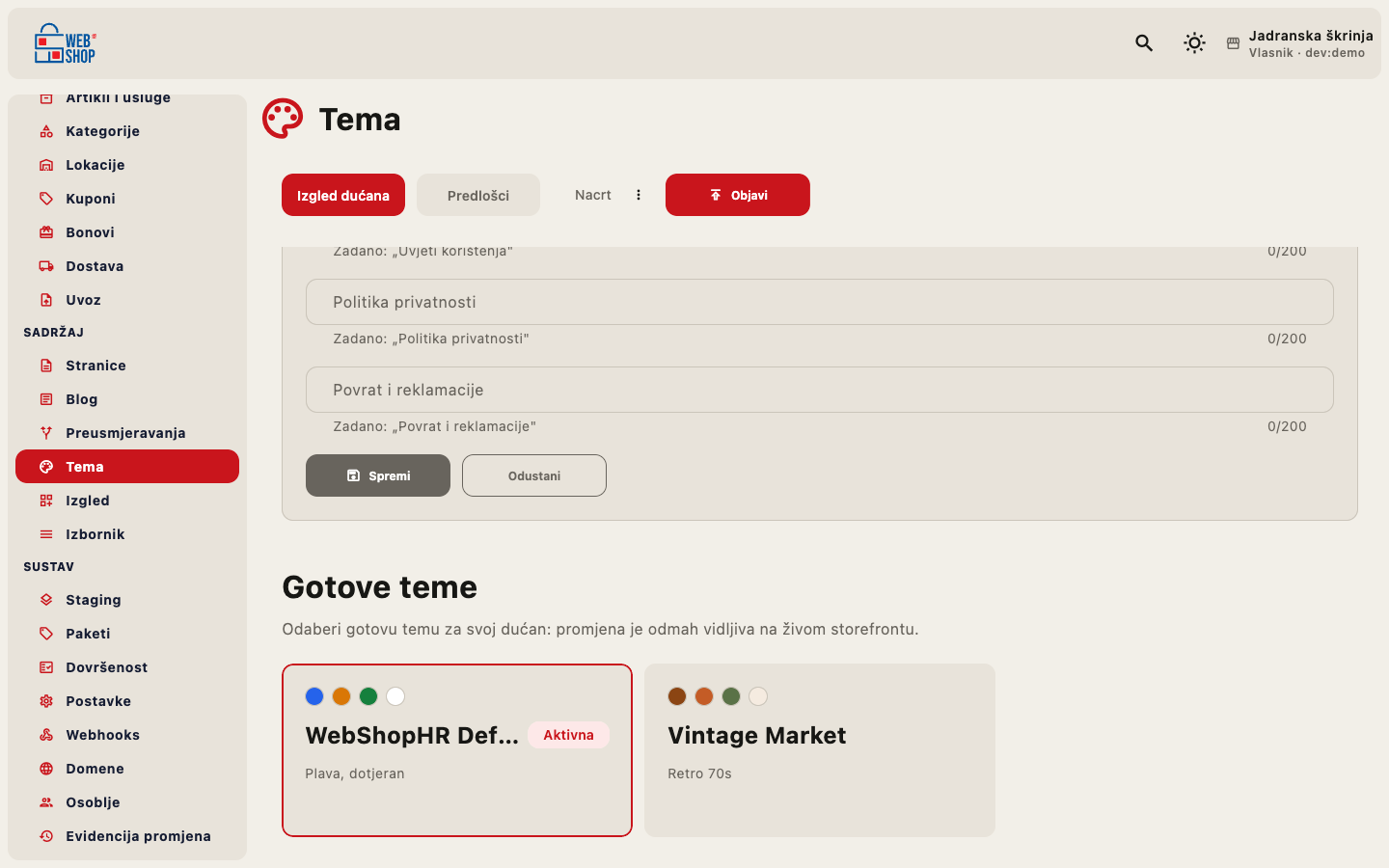Click the Spremi save button
Image resolution: width=1389 pixels, height=868 pixels.
point(378,475)
